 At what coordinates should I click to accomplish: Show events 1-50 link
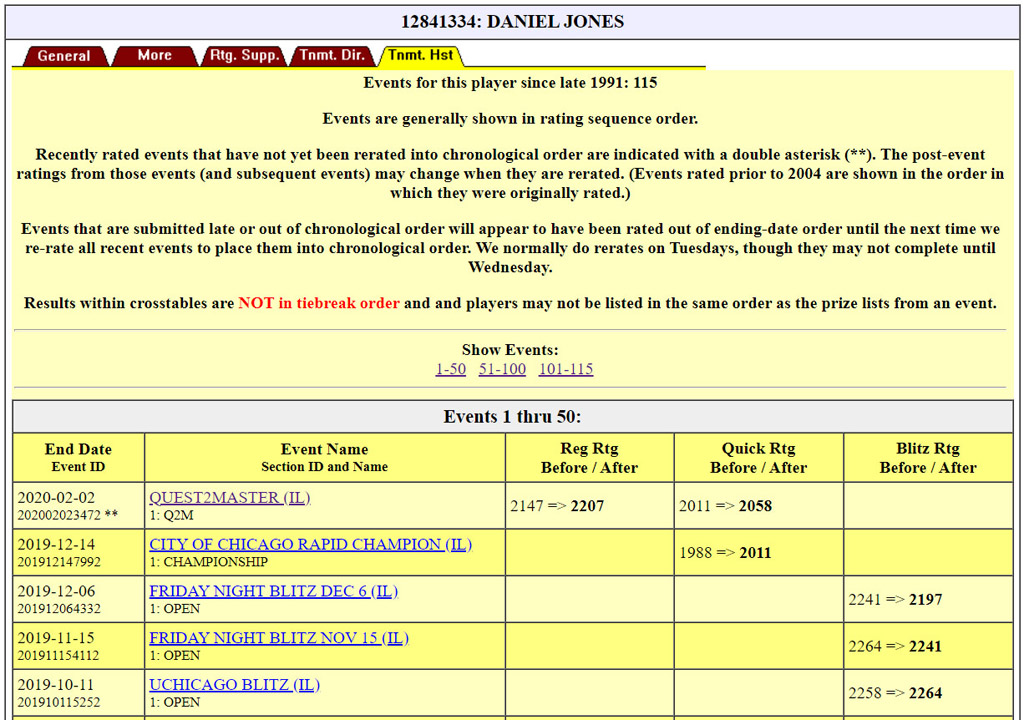451,369
